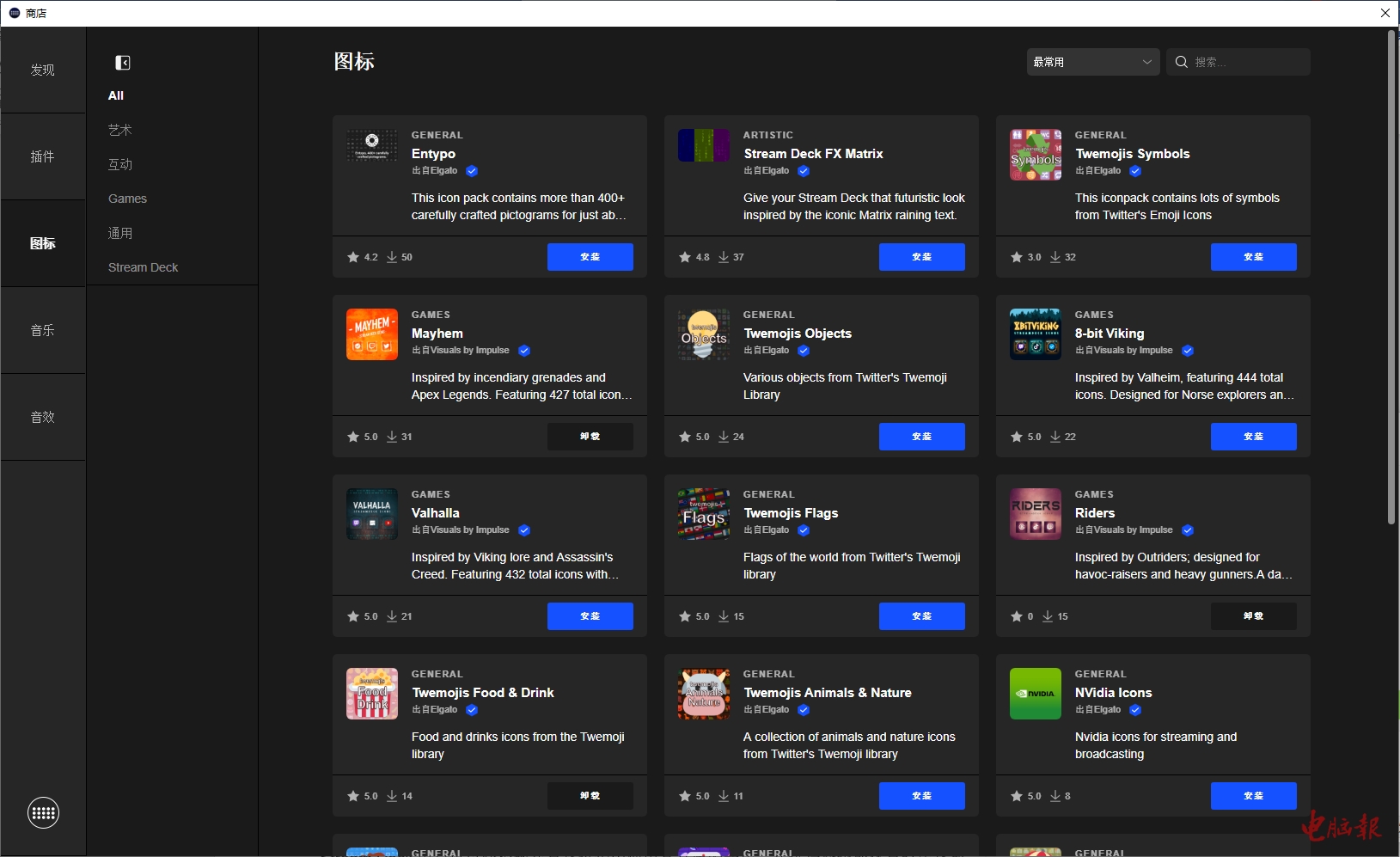Screen dimensions: 1400x857
Task: Collapse the category sidebar panel icon
Action: tap(123, 63)
